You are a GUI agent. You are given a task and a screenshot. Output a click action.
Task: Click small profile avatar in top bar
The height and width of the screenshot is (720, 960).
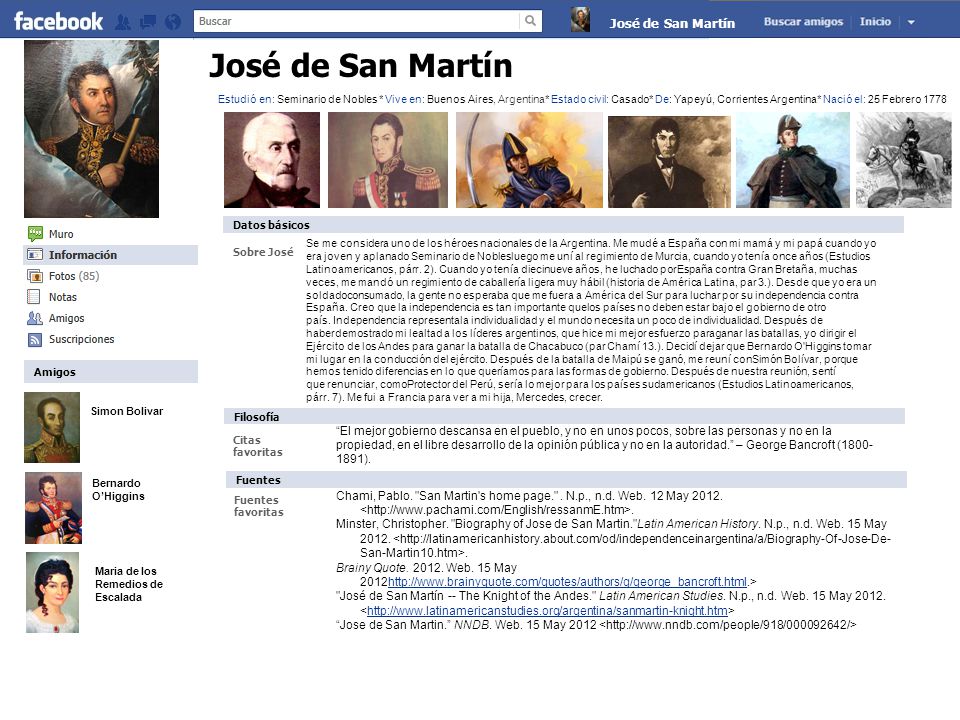point(580,20)
